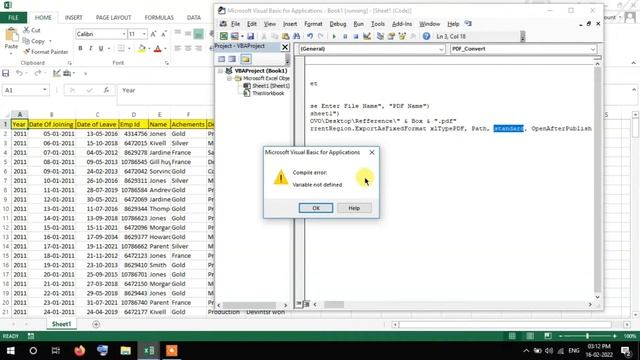The height and width of the screenshot is (360, 640).
Task: Open the Window menu in VBA editor
Action: (429, 24)
